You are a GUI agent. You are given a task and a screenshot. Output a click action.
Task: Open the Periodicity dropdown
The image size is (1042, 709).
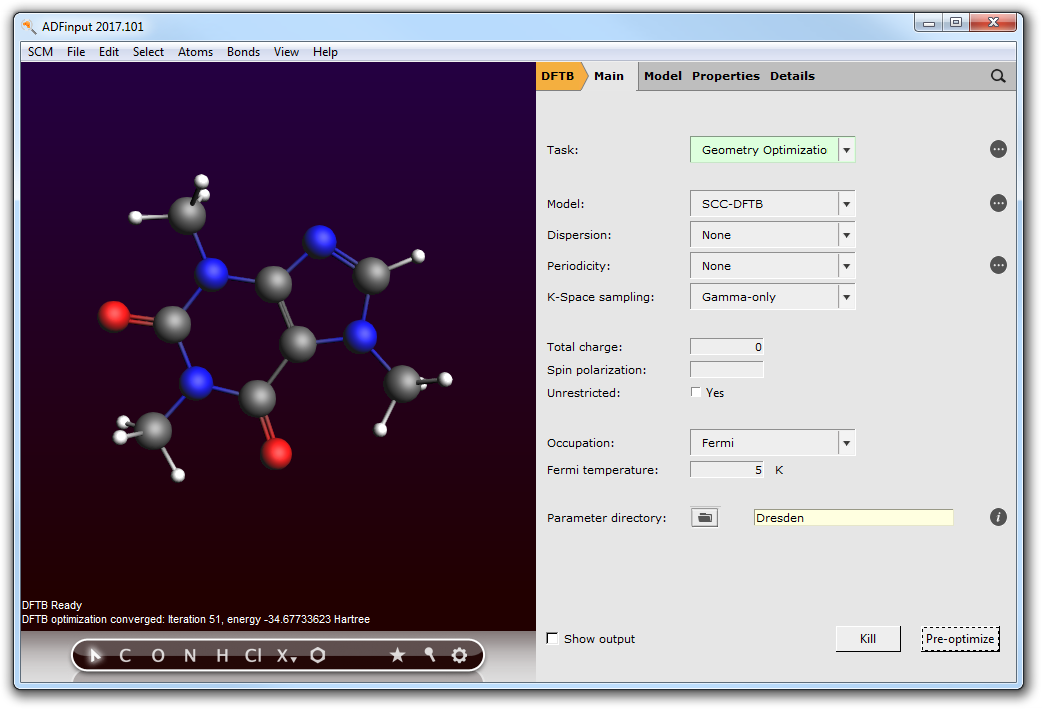point(772,266)
